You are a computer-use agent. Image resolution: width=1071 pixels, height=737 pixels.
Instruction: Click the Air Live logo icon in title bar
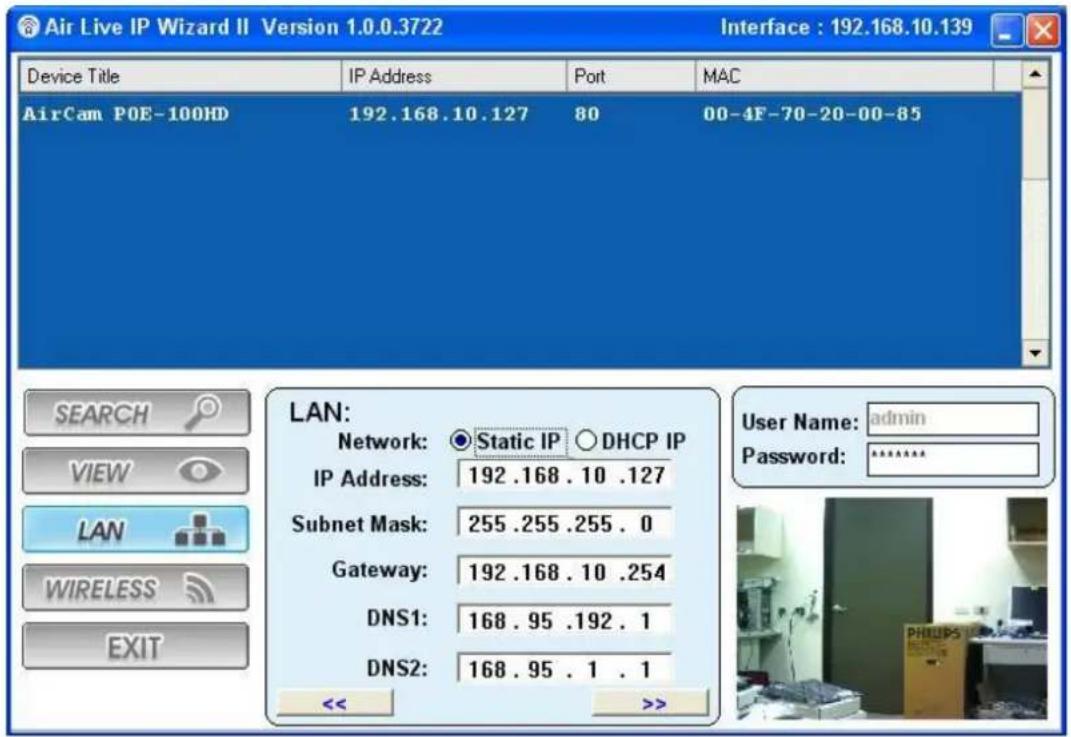pos(28,27)
